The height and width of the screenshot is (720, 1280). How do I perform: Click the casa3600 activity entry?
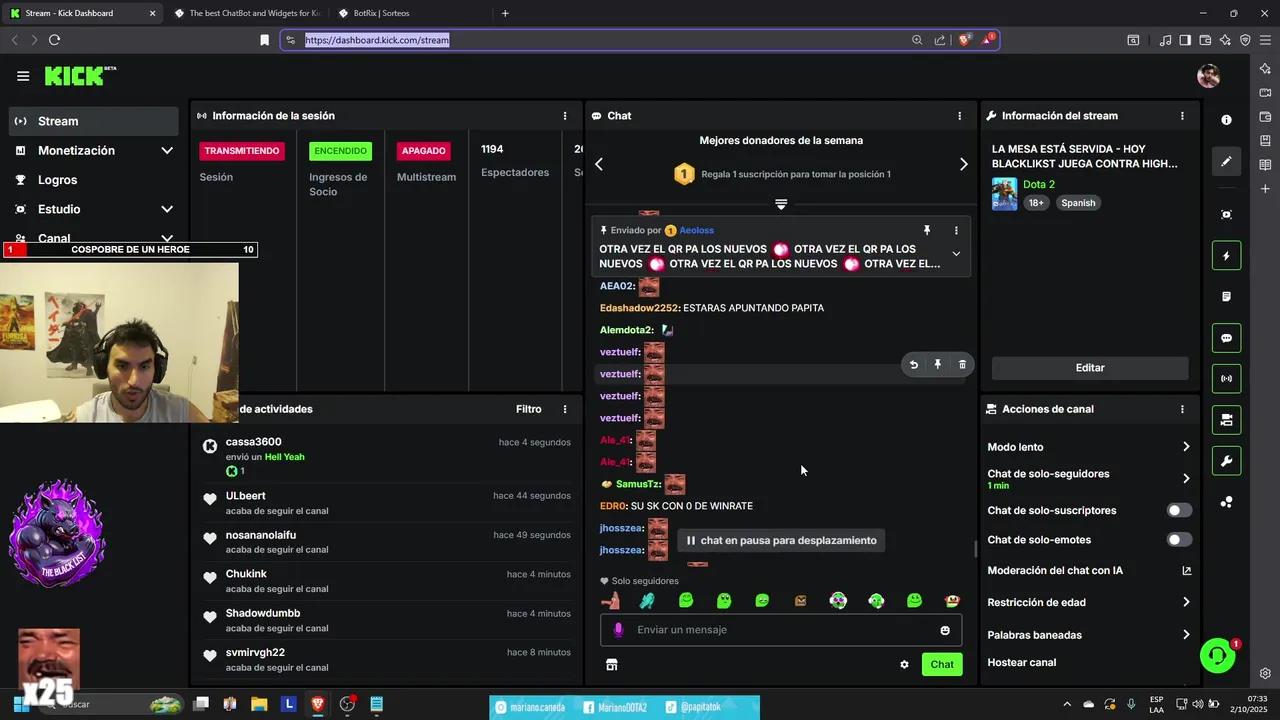[386, 456]
